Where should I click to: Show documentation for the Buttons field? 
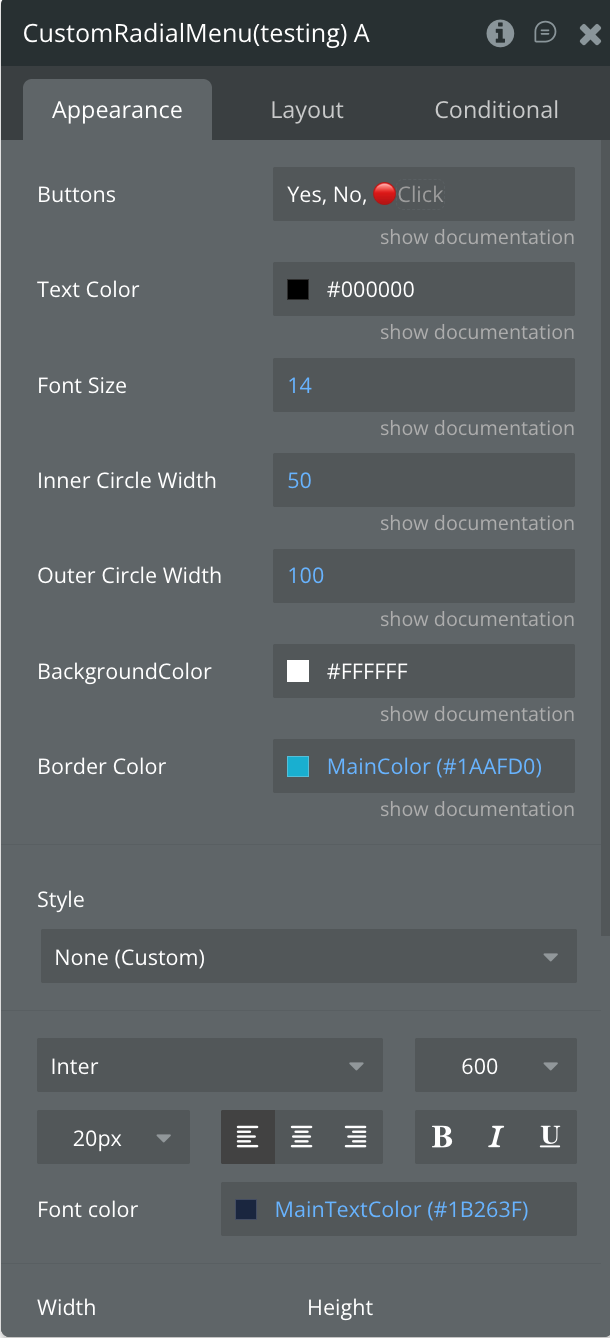tap(477, 237)
